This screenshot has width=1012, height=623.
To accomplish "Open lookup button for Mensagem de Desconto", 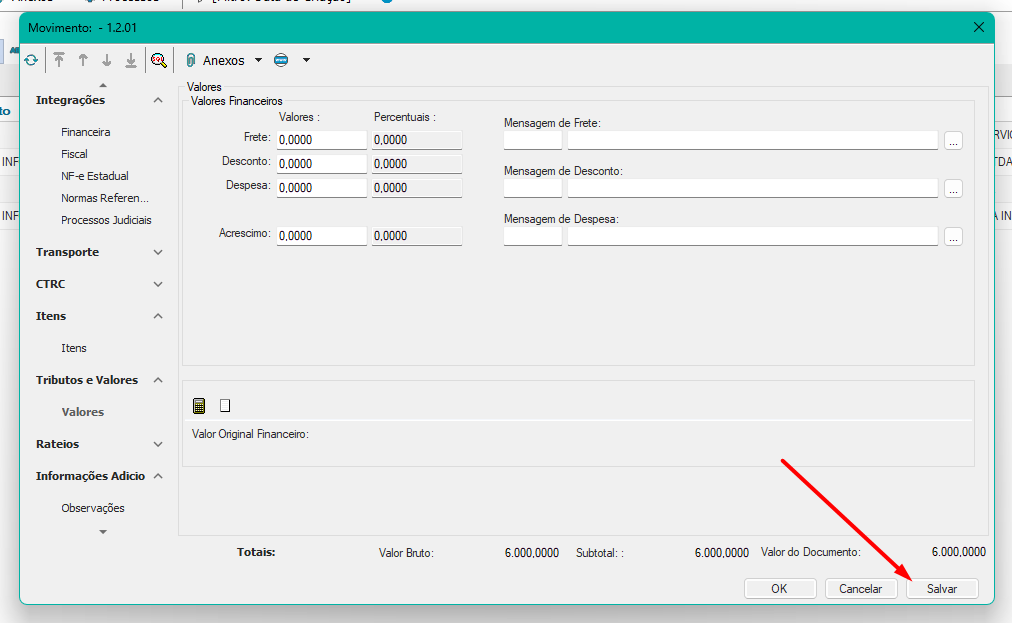I will point(953,188).
